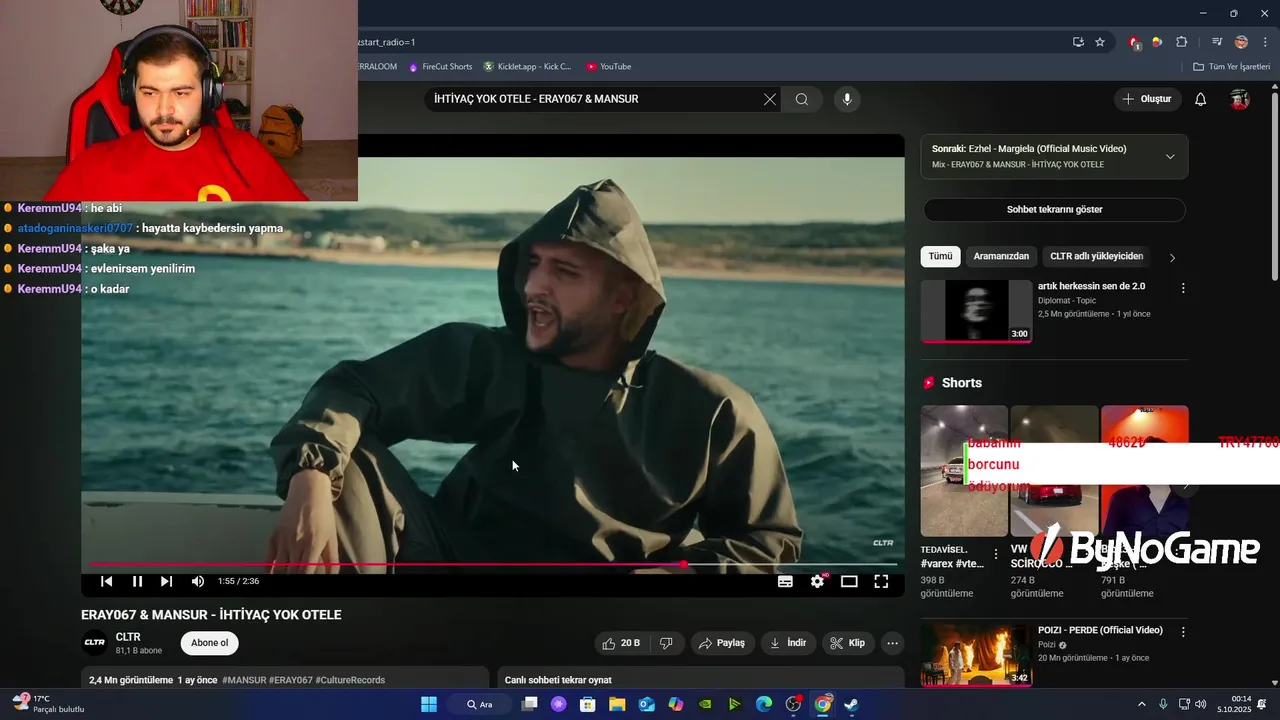Click the red extension icon with badge
The image size is (1280, 720).
[1134, 42]
